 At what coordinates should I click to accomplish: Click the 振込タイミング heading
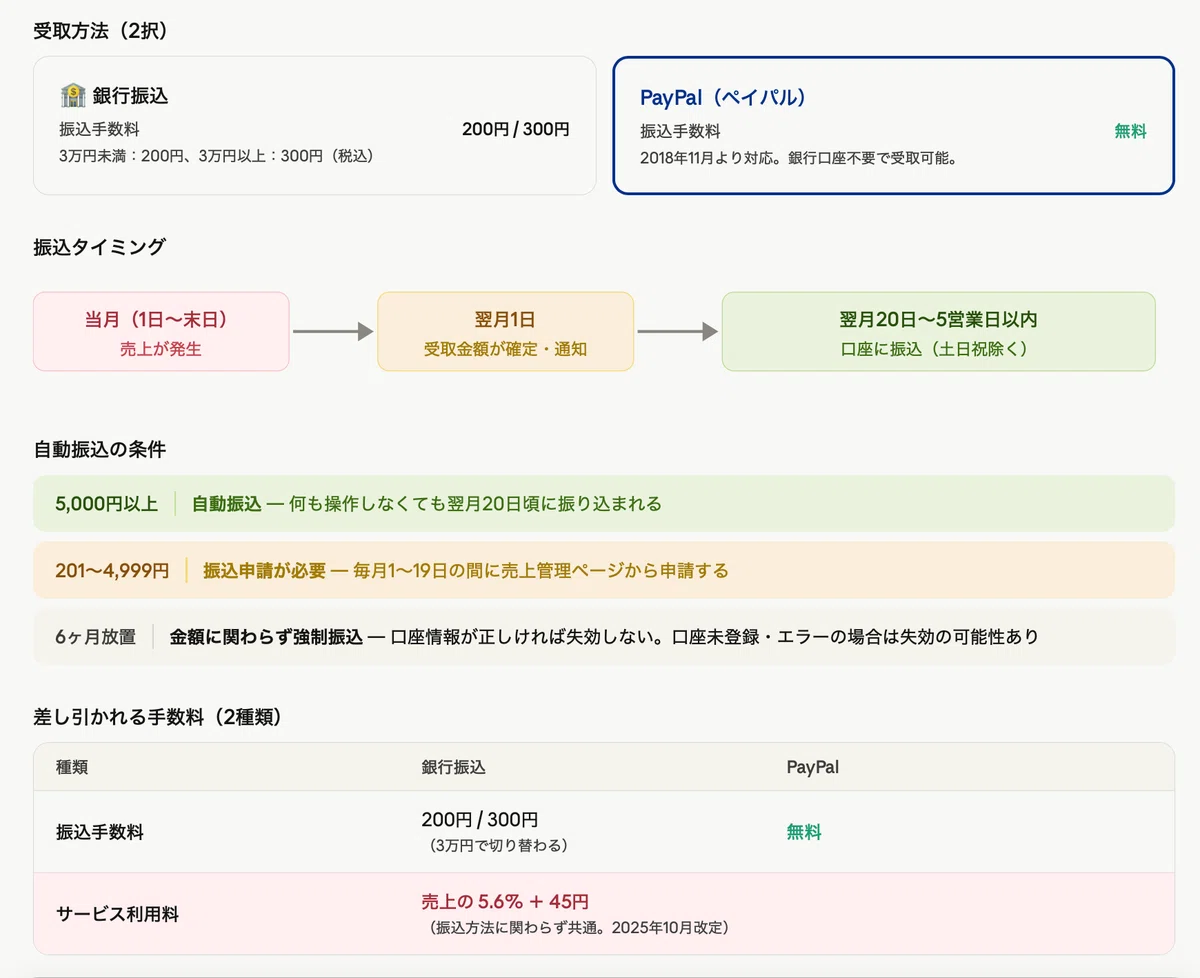pos(99,247)
